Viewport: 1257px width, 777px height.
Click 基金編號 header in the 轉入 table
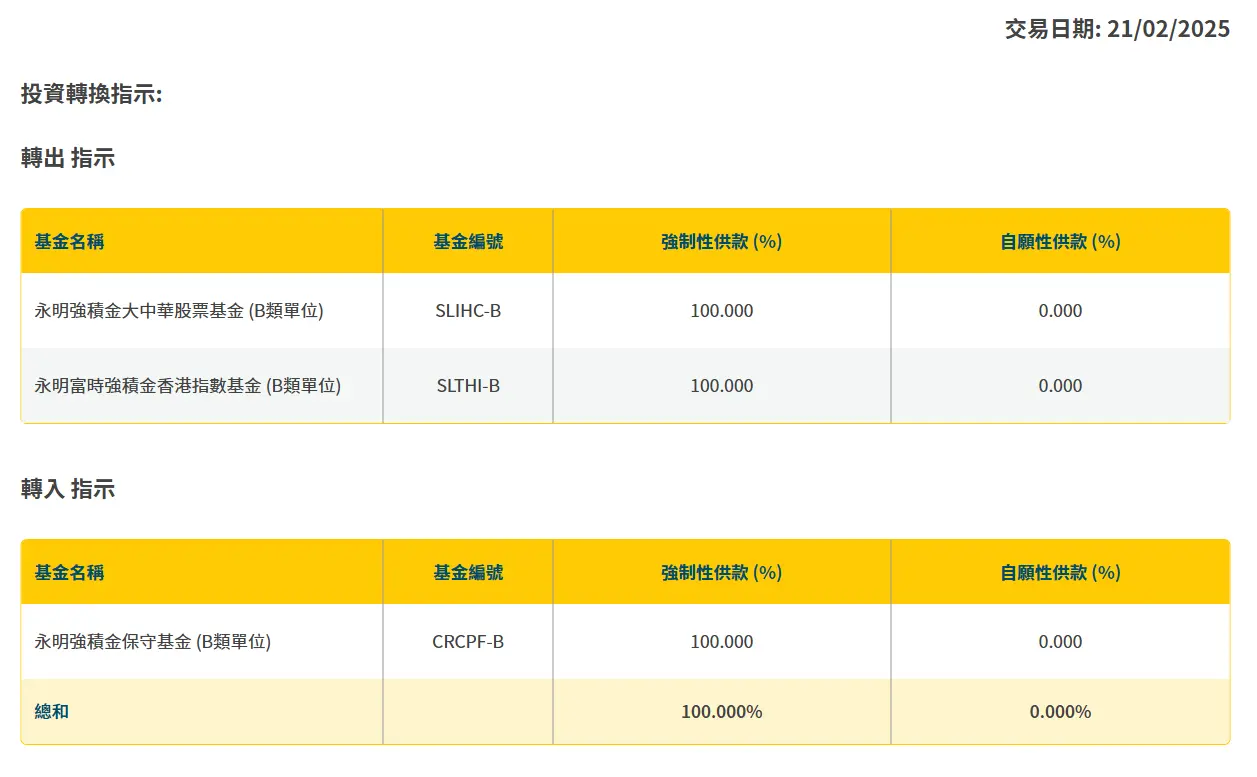pyautogui.click(x=468, y=572)
